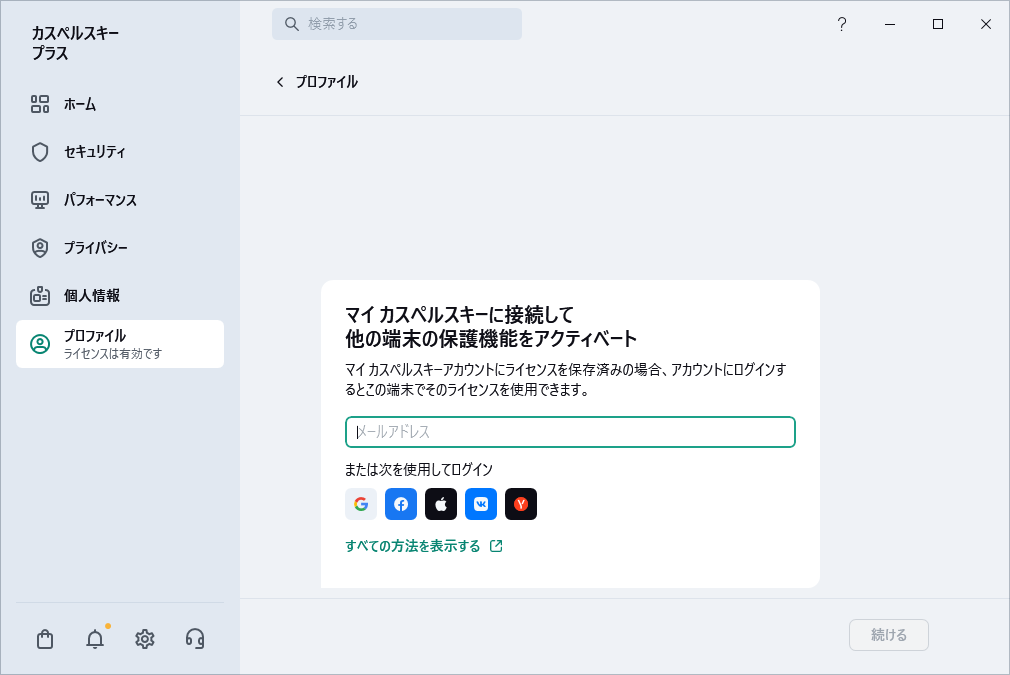Log in with the Google account icon

[x=361, y=504]
